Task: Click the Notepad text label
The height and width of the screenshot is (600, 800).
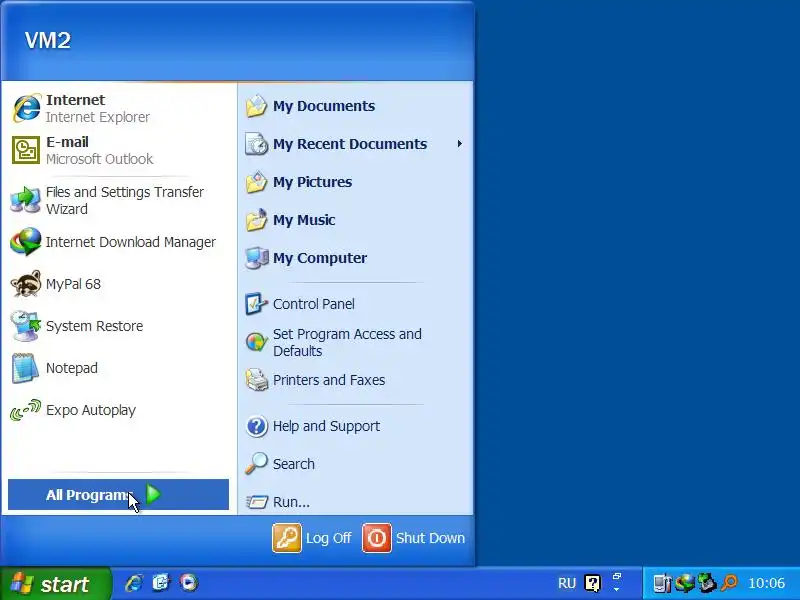Action: (72, 368)
